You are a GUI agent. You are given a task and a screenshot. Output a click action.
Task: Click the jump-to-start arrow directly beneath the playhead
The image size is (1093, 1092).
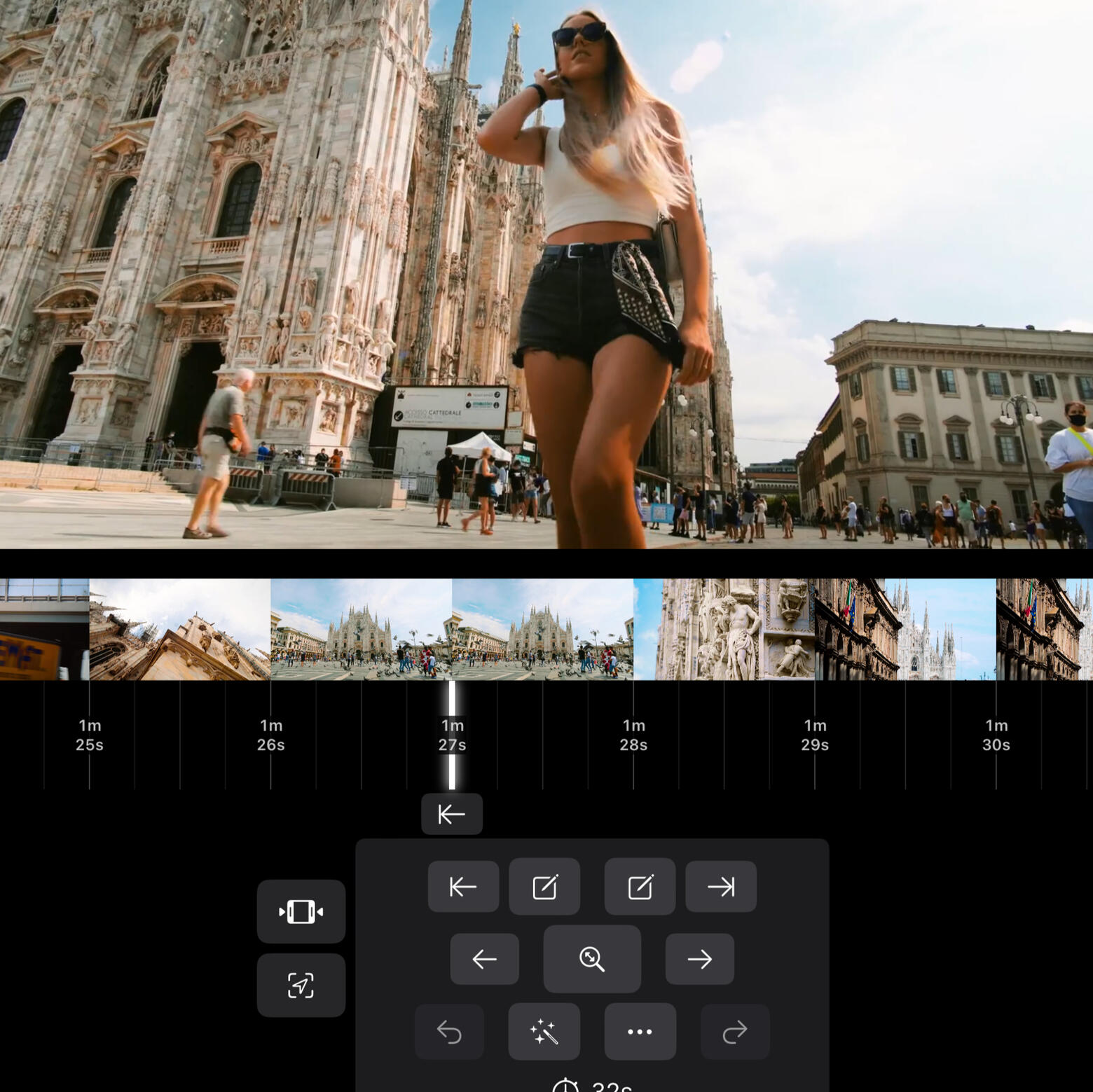coord(452,814)
